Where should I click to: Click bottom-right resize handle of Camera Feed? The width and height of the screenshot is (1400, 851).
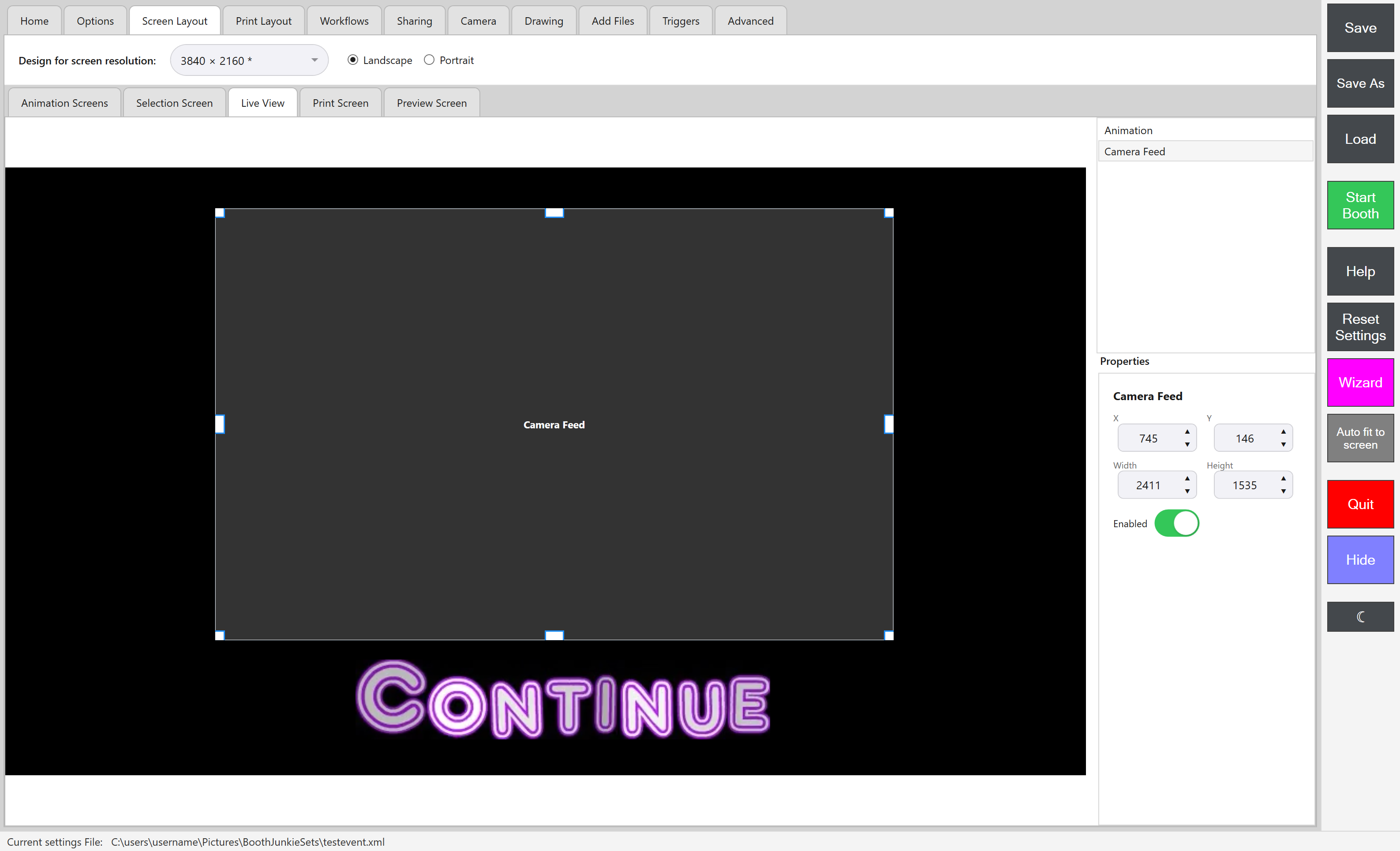point(889,636)
